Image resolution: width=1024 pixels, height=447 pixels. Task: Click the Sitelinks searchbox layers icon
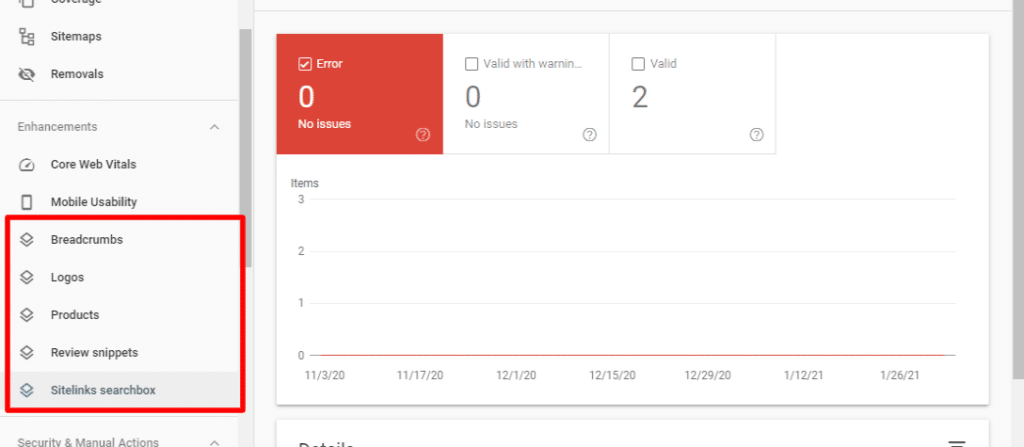tap(26, 391)
